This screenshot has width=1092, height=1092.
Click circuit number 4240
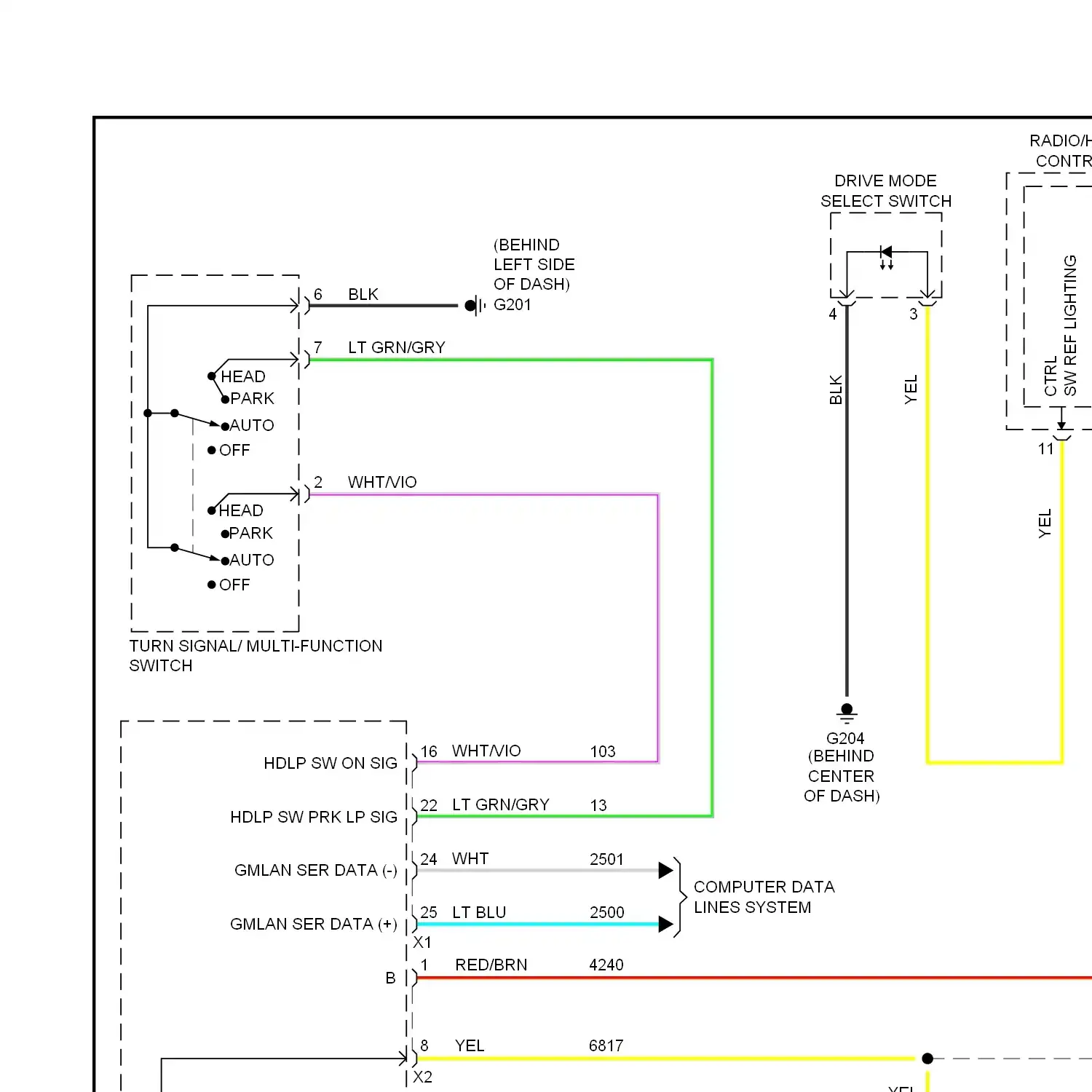click(x=606, y=965)
